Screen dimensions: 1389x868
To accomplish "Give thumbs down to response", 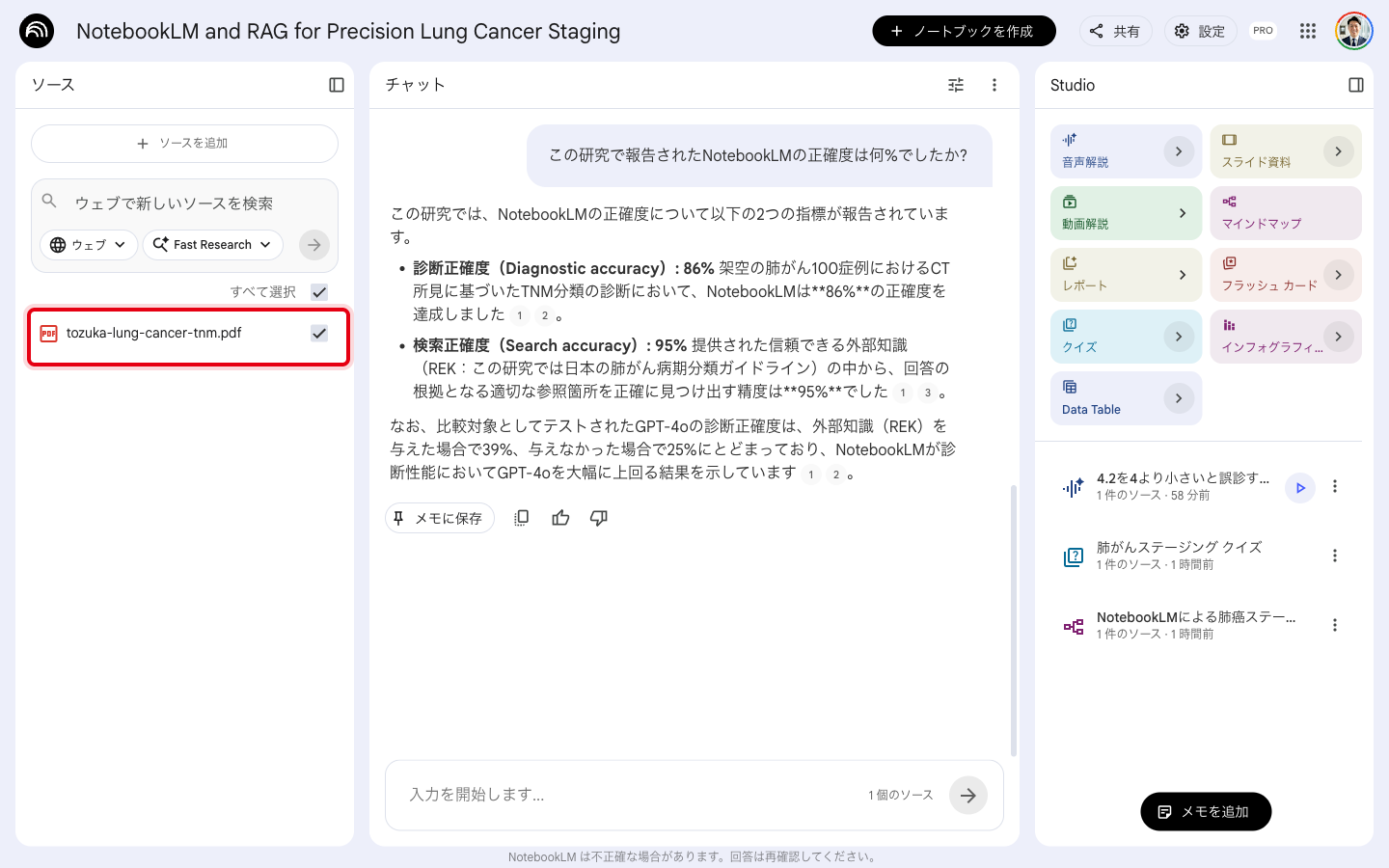I will click(x=599, y=518).
